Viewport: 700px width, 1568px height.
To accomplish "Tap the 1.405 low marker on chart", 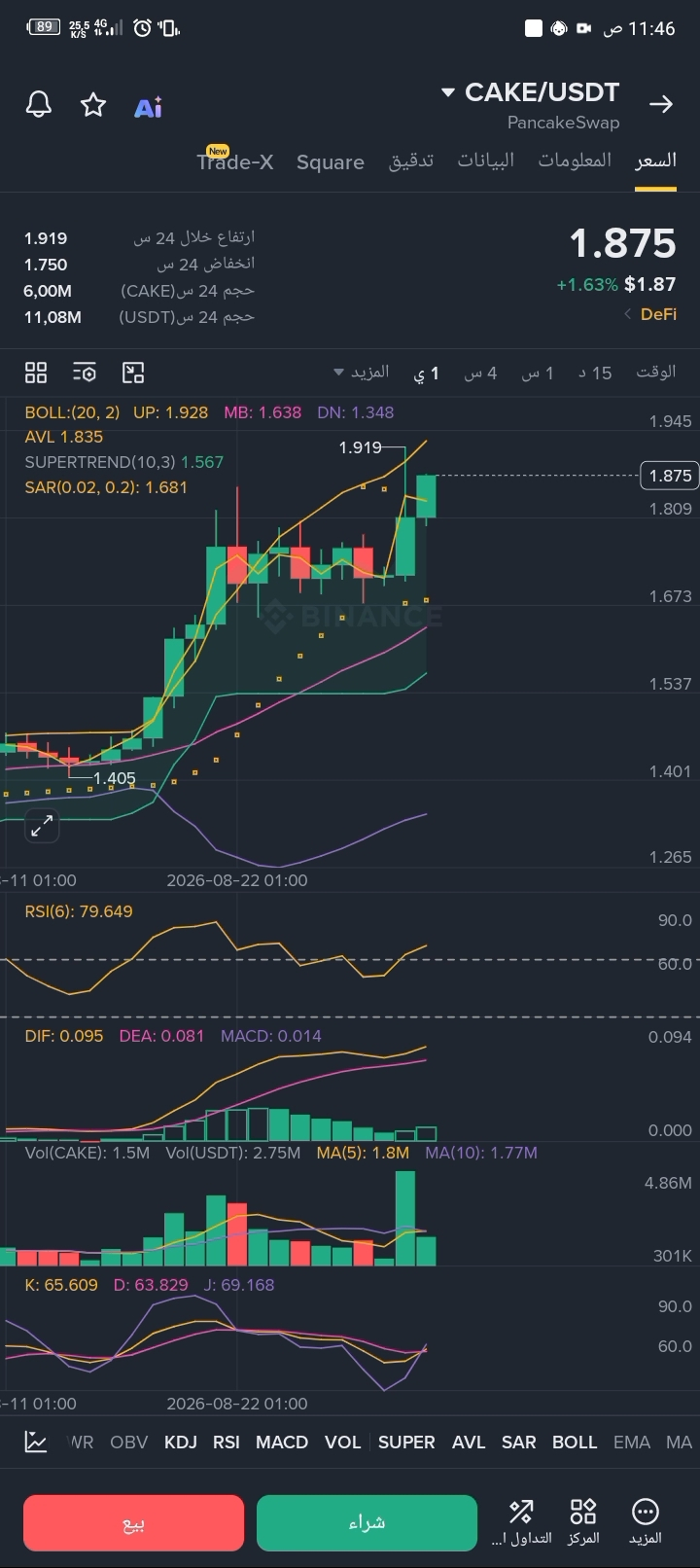I will point(114,778).
